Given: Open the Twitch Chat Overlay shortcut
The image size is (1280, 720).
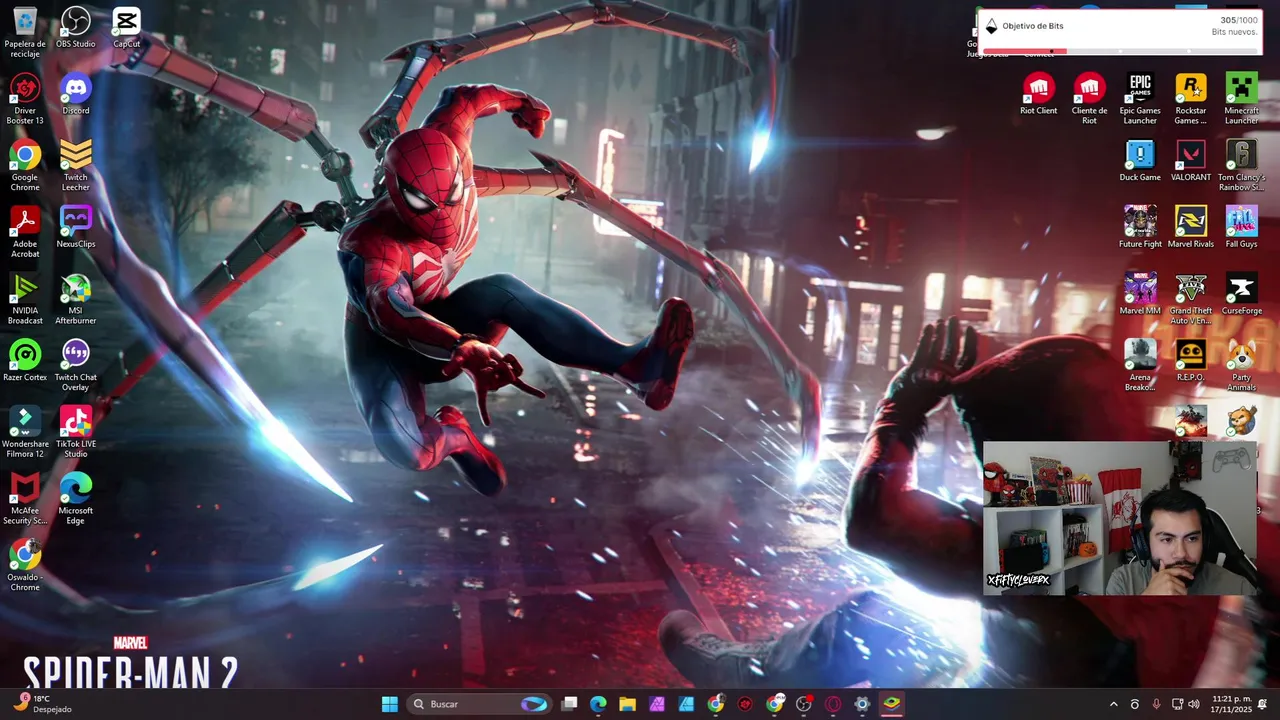Looking at the screenshot, I should (x=76, y=366).
